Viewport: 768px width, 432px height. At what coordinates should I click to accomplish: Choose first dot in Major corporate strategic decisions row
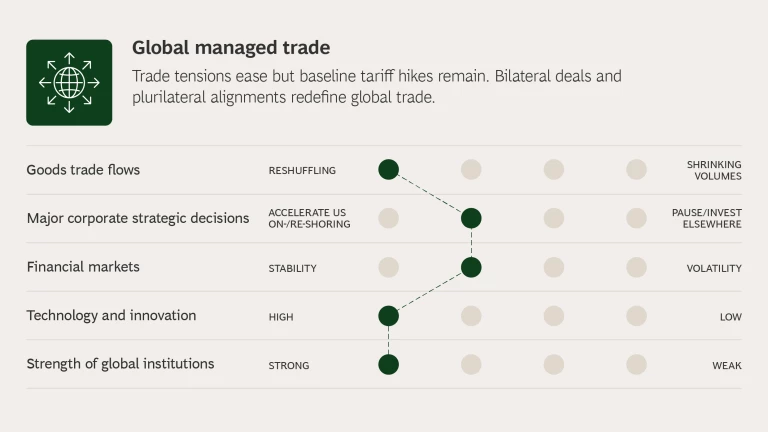pos(389,218)
